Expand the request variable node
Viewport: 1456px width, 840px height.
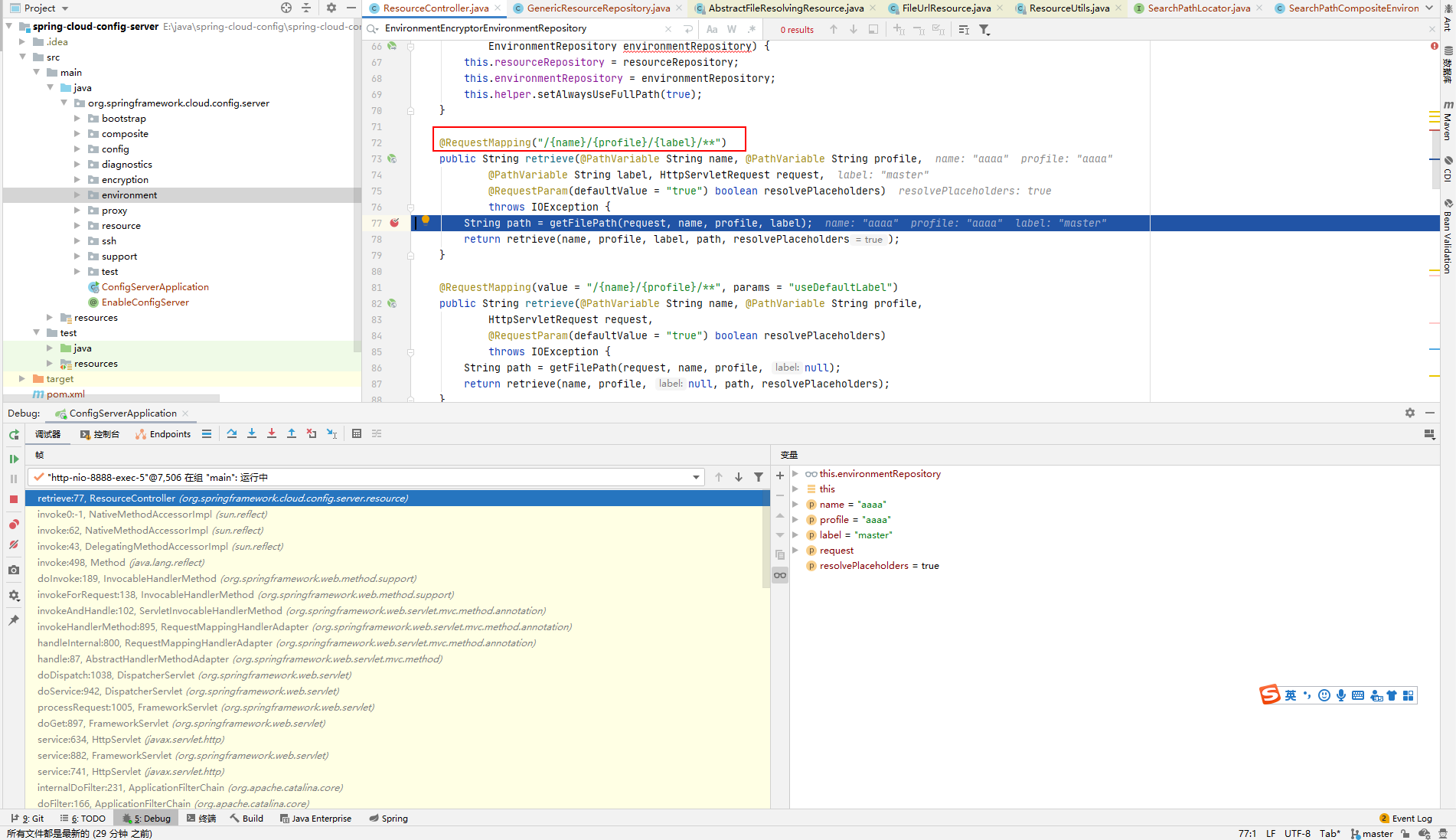tap(795, 551)
